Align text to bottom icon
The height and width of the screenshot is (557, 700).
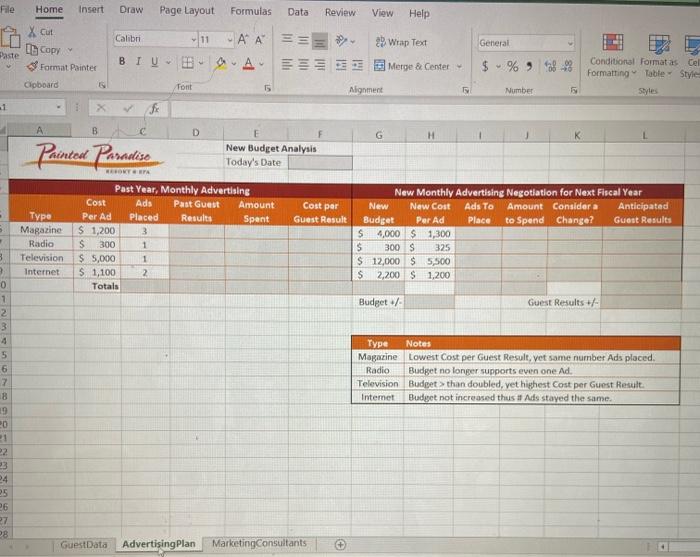[x=319, y=42]
